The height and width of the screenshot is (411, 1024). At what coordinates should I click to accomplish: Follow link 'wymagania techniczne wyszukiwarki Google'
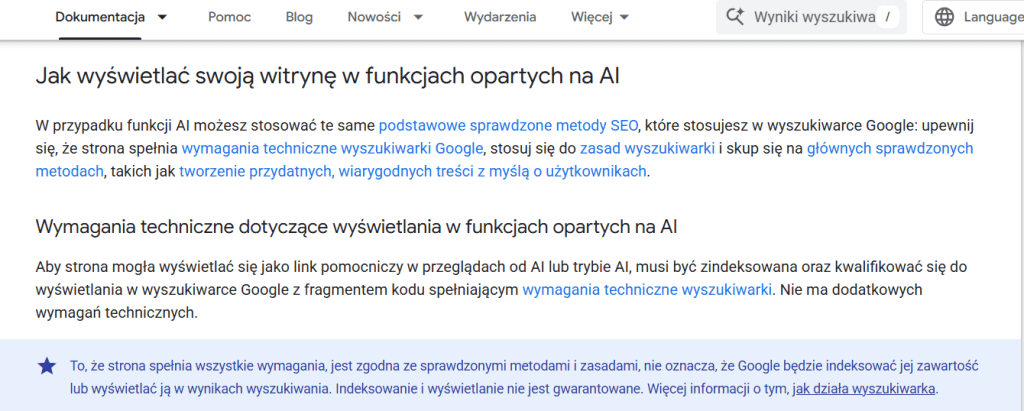[332, 149]
